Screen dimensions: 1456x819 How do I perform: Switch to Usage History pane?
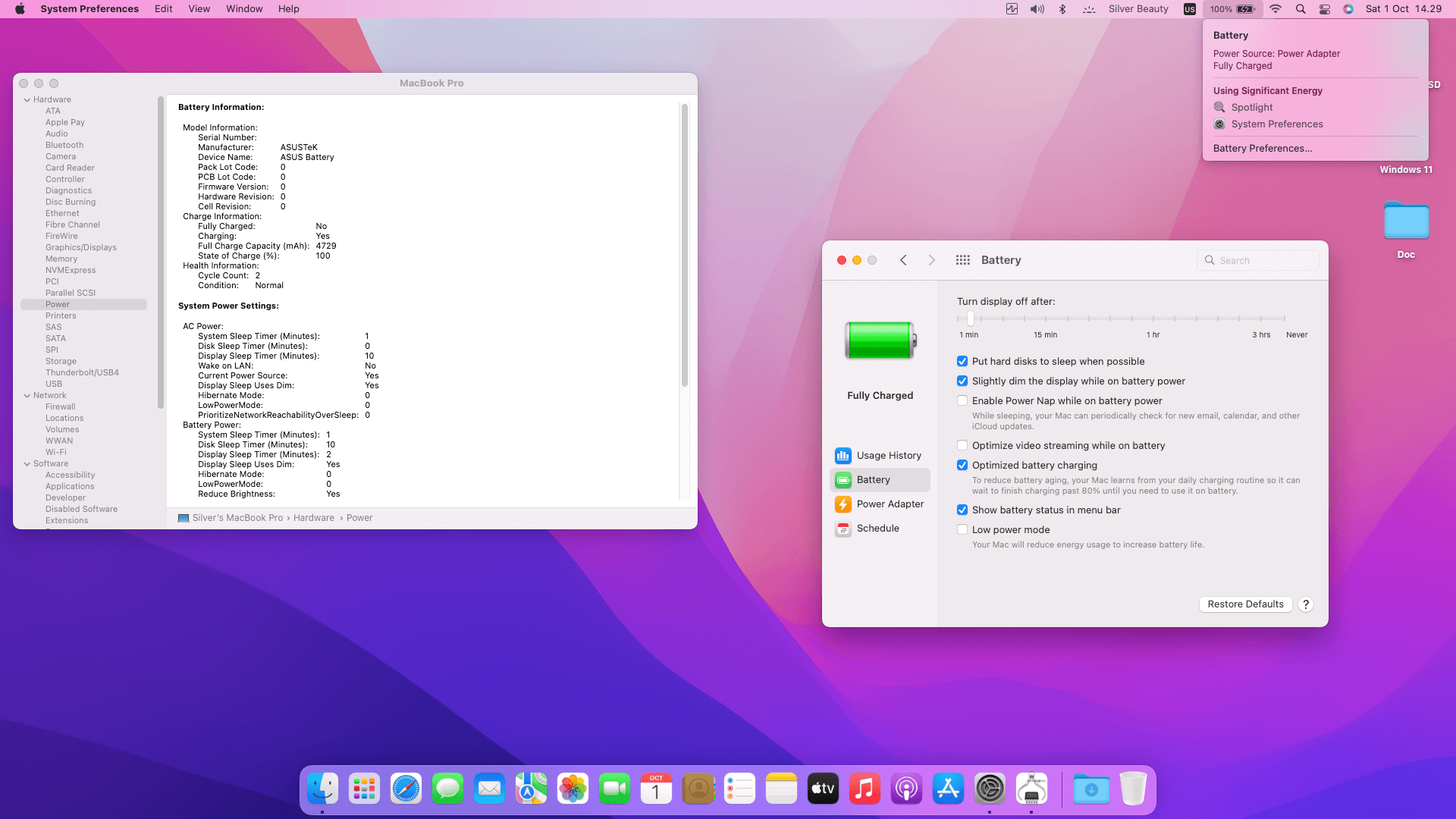(880, 456)
